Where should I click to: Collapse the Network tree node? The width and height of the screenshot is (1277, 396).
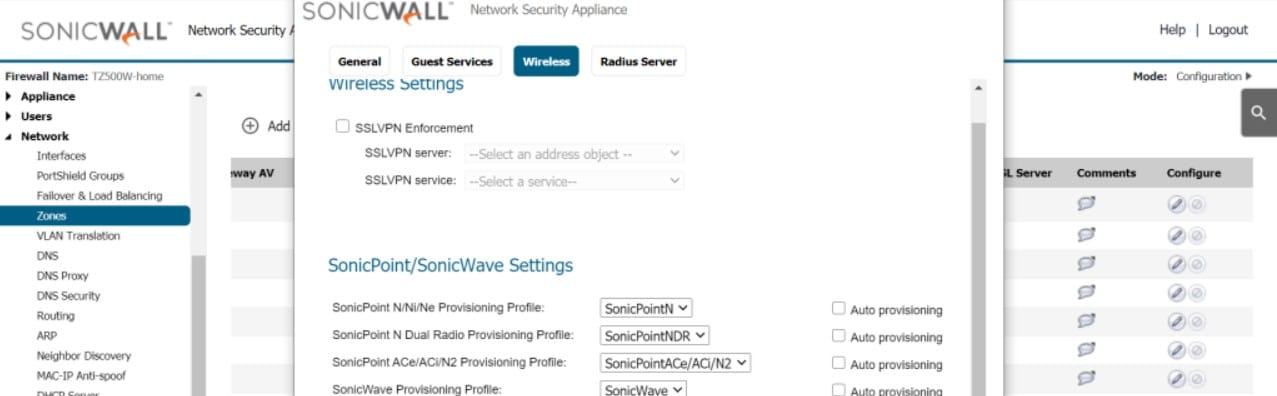[x=9, y=136]
